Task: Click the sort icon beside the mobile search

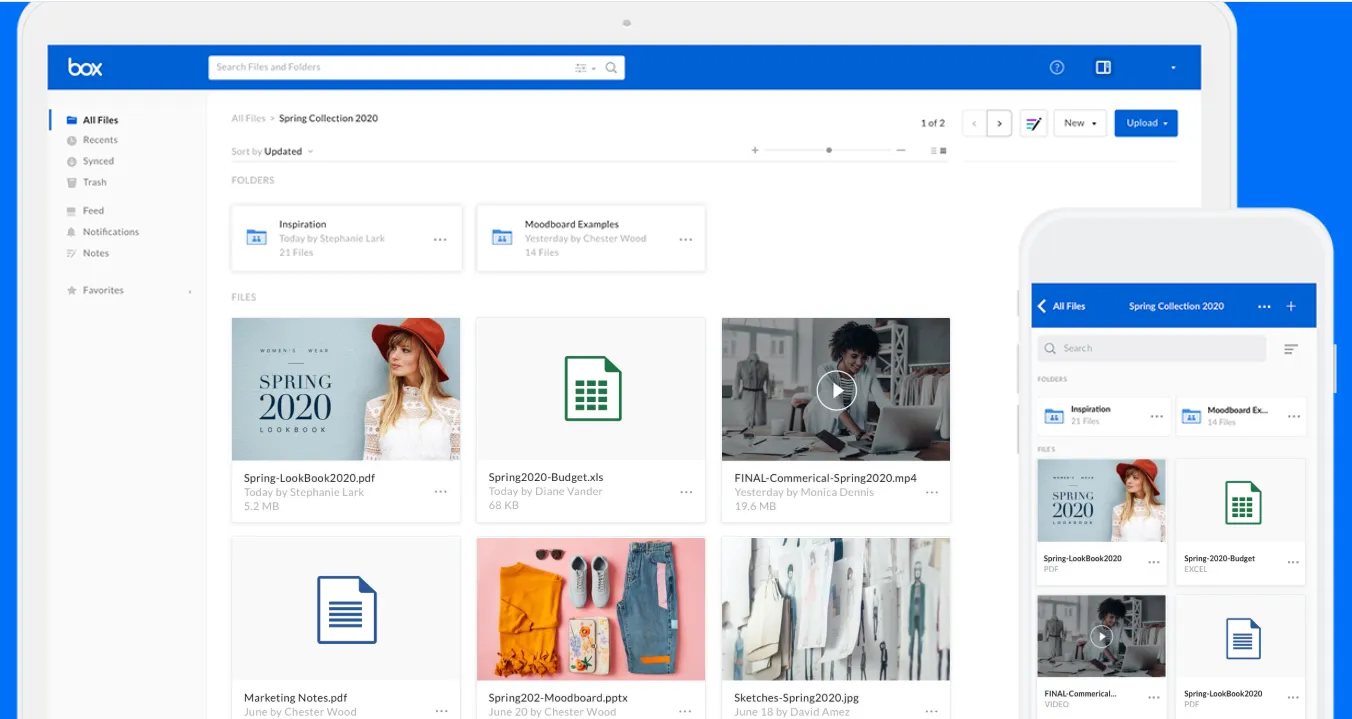Action: point(1290,348)
